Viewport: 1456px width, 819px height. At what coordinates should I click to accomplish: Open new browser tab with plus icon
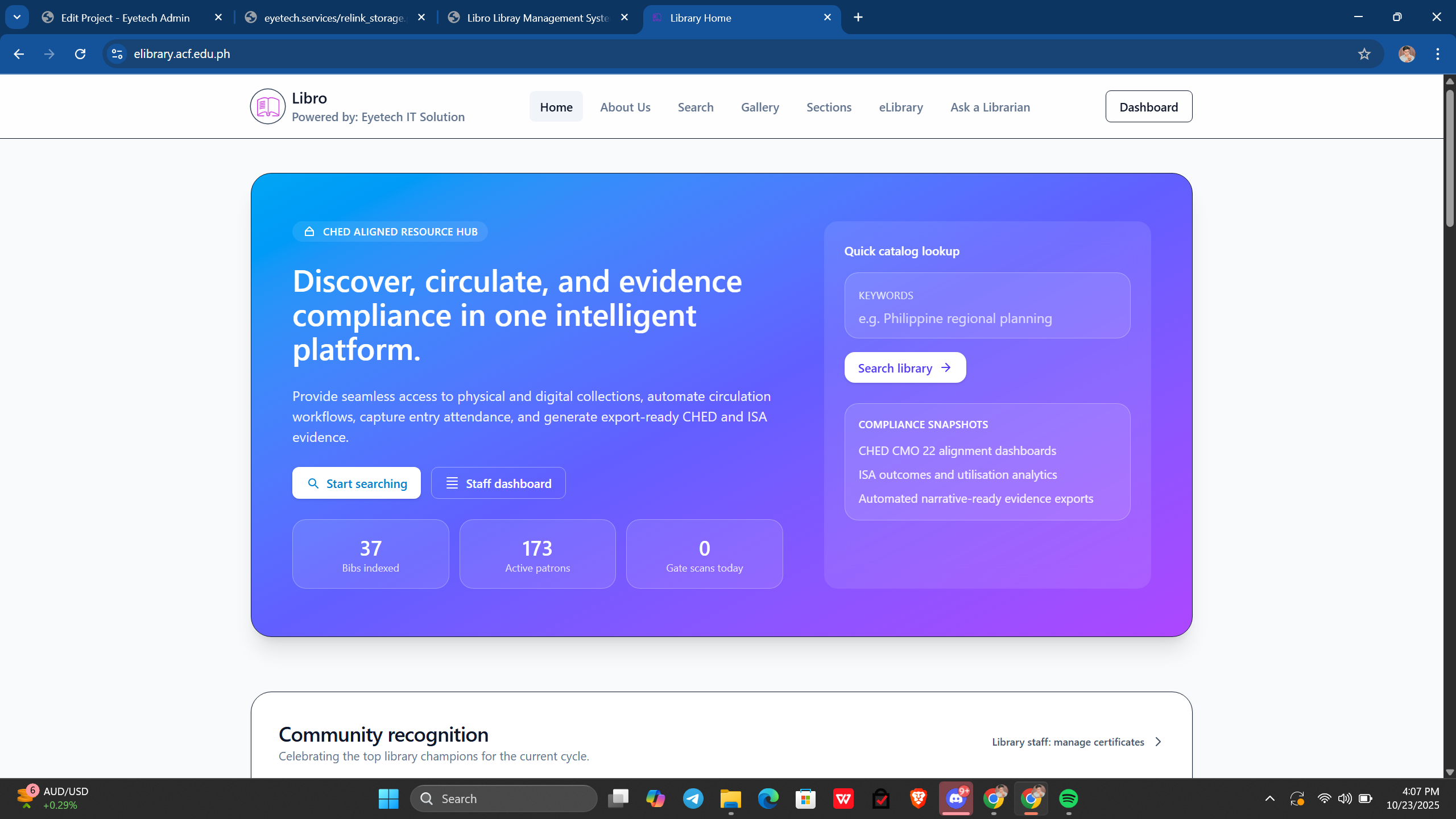858,18
